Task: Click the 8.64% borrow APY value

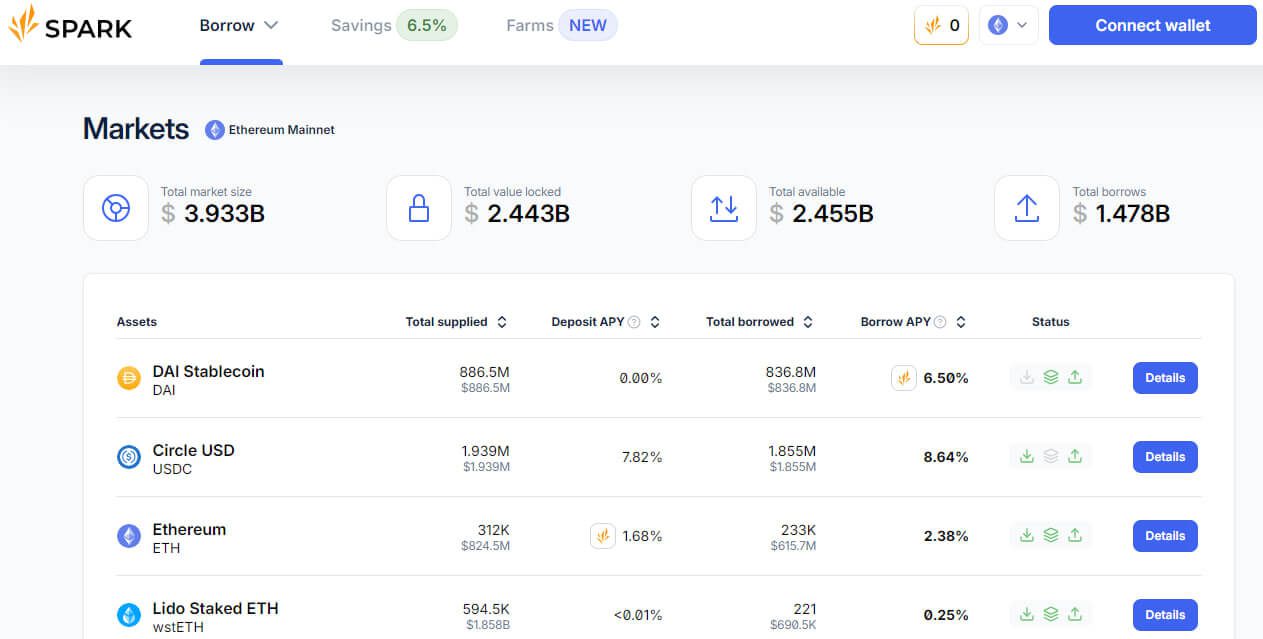Action: click(946, 457)
